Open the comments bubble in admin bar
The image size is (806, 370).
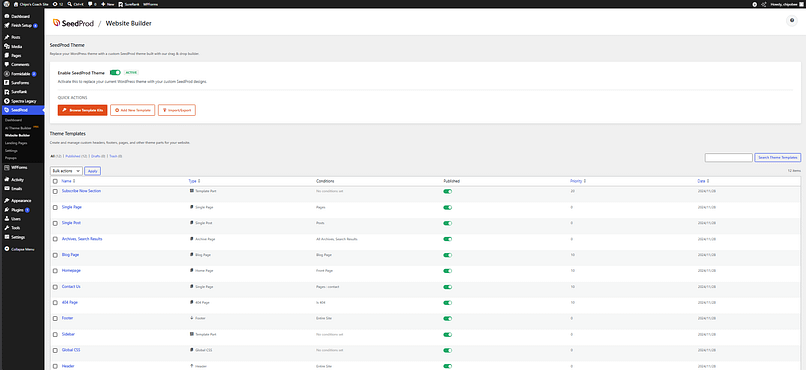tap(93, 4)
